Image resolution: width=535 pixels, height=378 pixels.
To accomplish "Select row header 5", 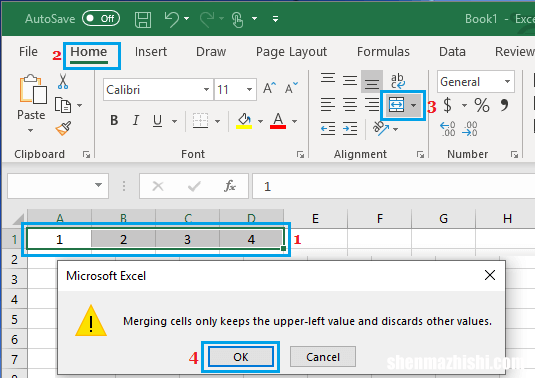I will 14,319.
